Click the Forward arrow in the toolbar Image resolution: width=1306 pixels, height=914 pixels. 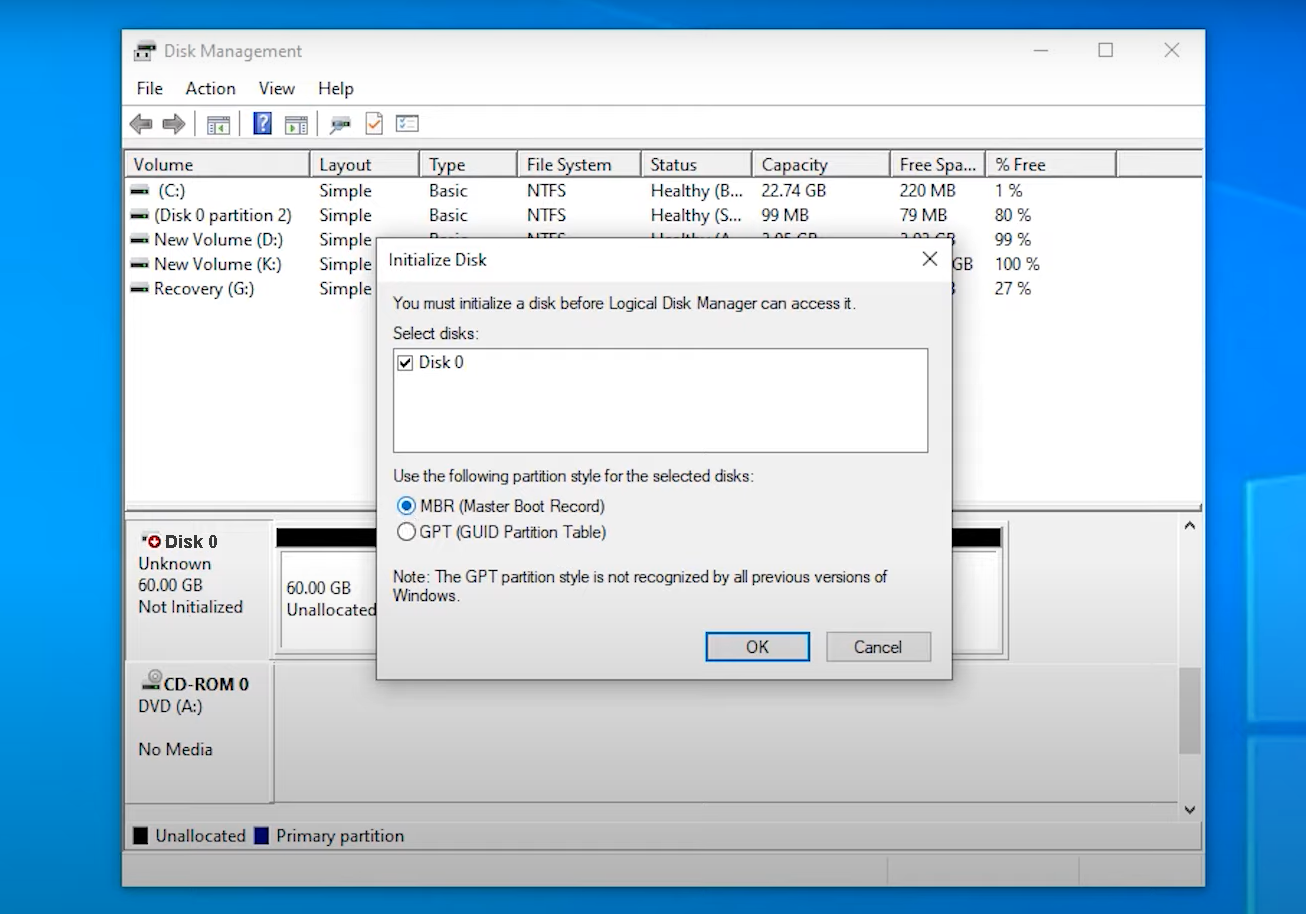174,124
